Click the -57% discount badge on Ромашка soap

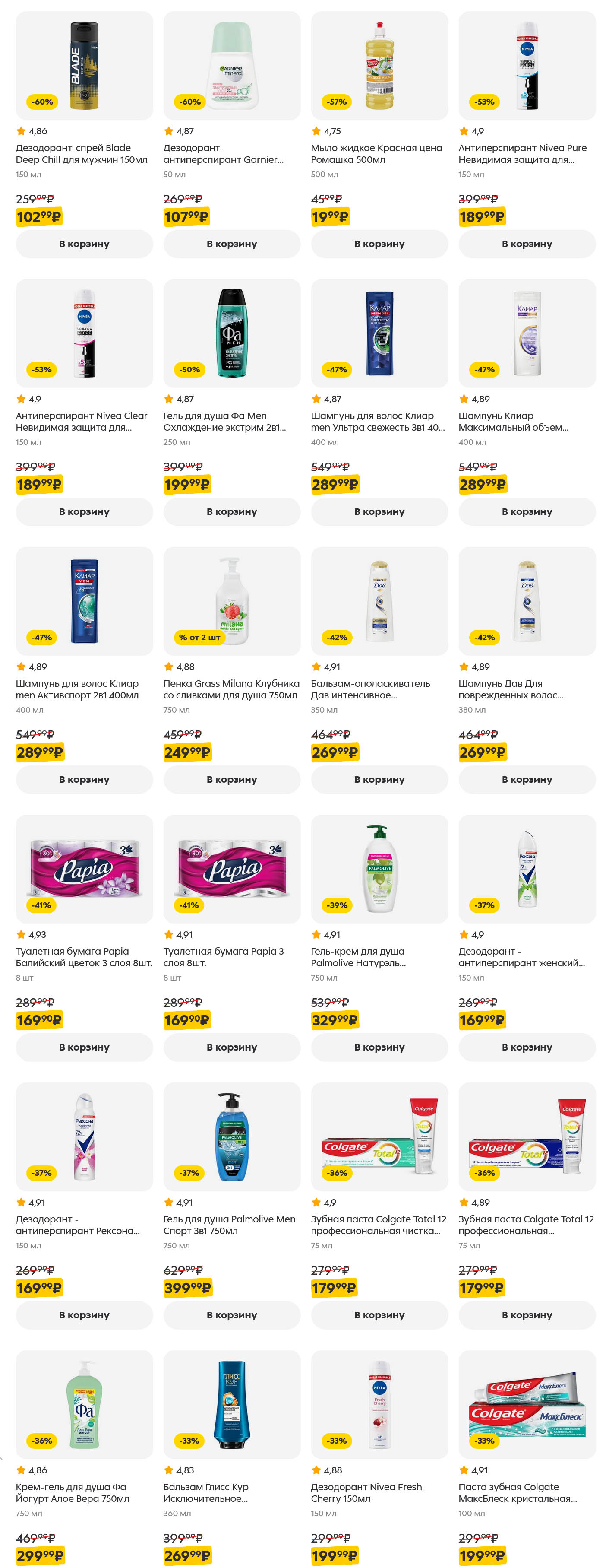(337, 102)
